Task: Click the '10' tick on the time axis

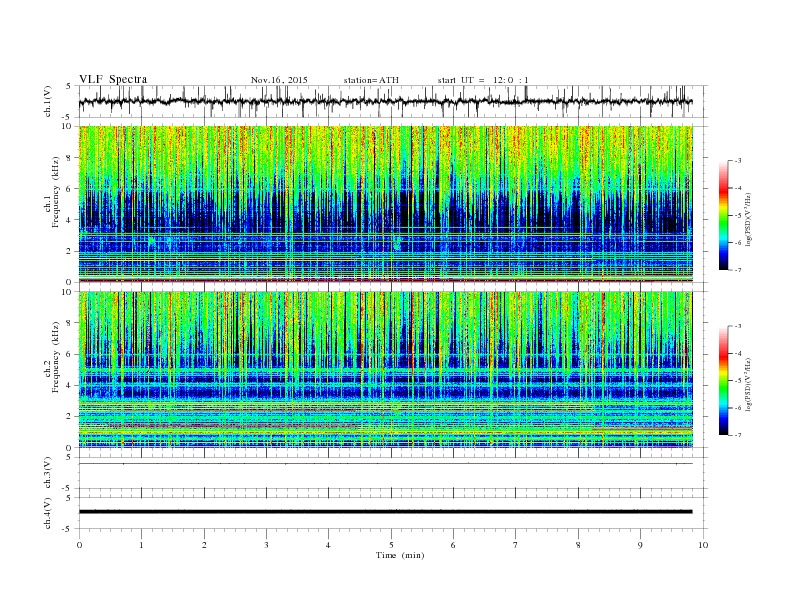Action: [x=703, y=545]
